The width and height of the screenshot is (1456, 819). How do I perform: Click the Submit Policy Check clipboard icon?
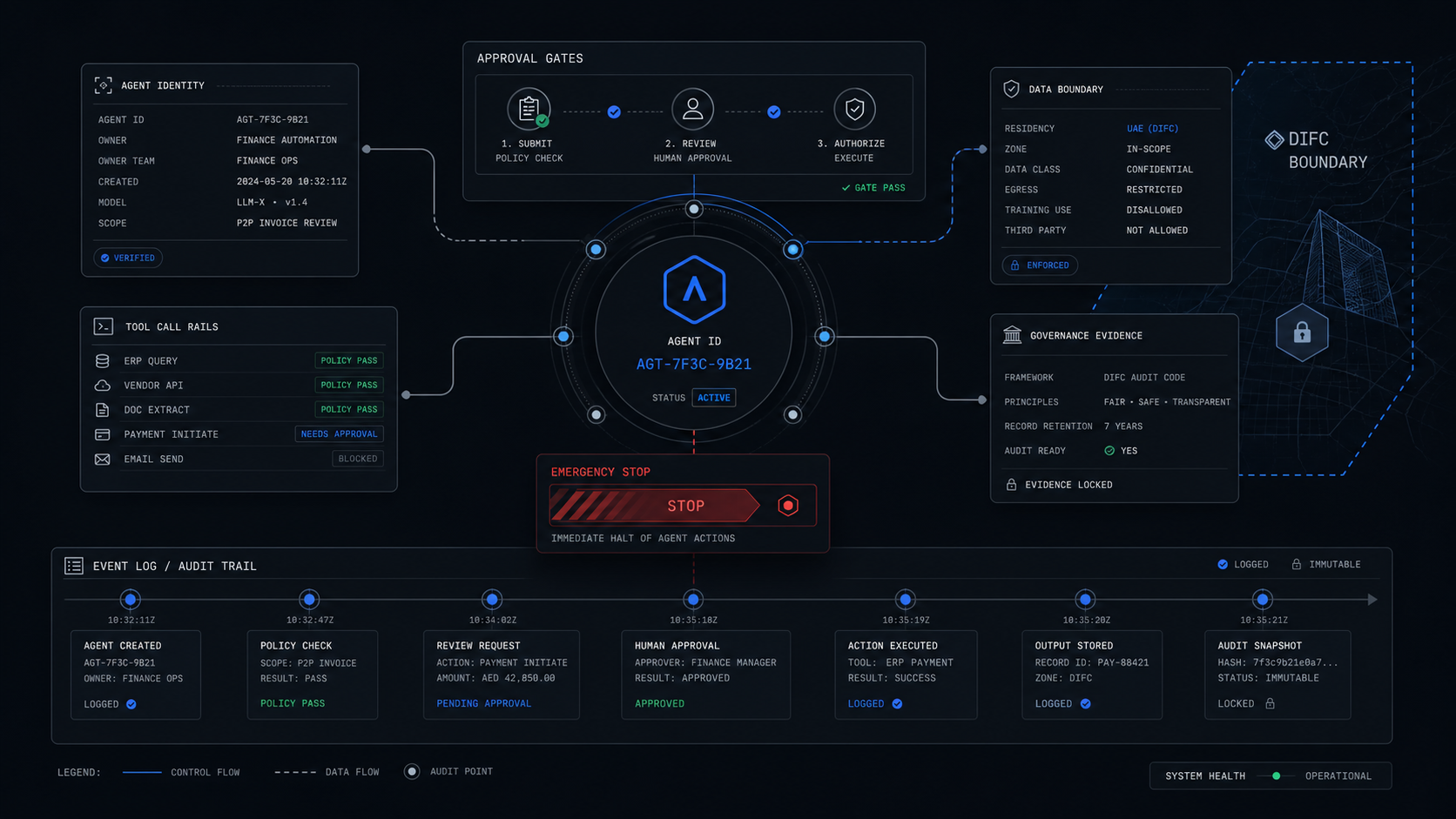(x=529, y=110)
